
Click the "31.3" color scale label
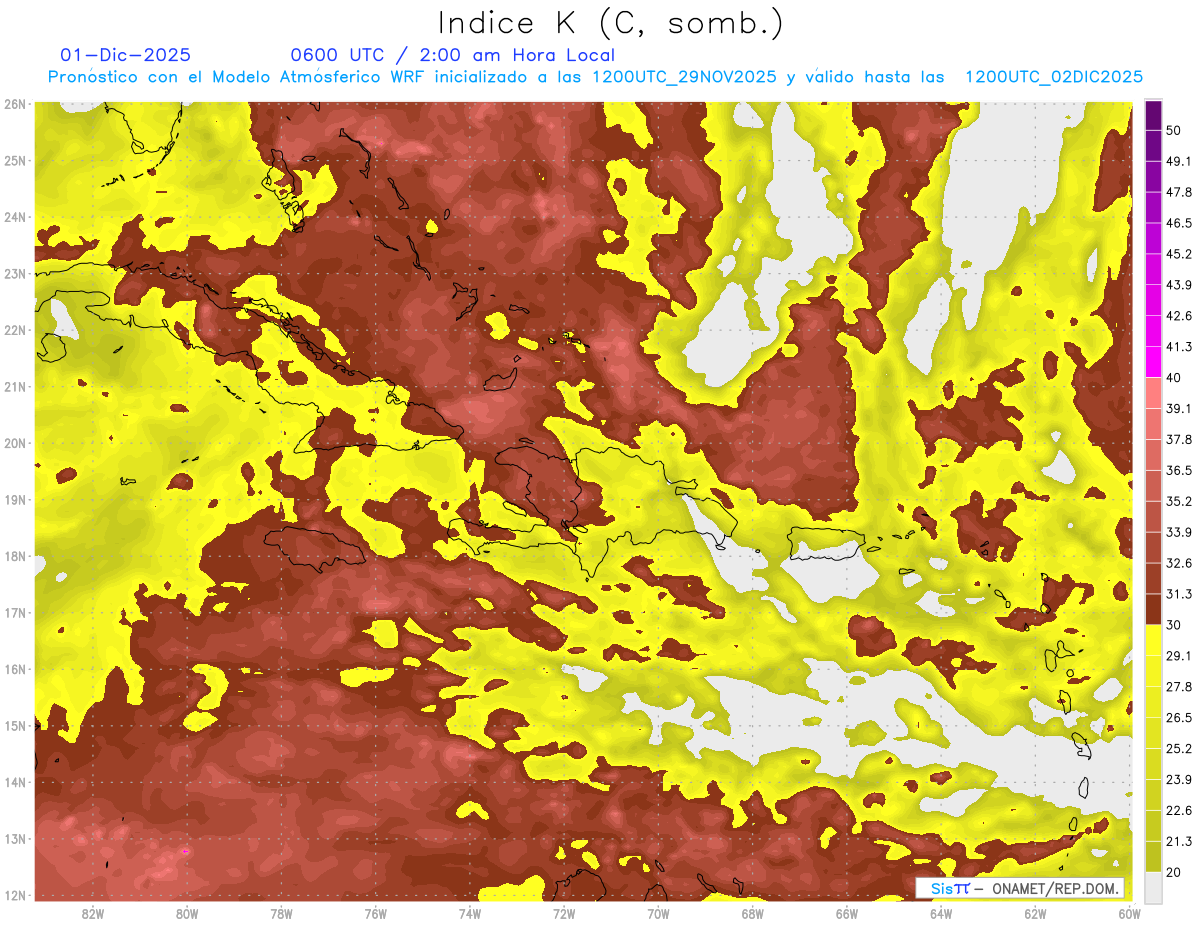1179,594
